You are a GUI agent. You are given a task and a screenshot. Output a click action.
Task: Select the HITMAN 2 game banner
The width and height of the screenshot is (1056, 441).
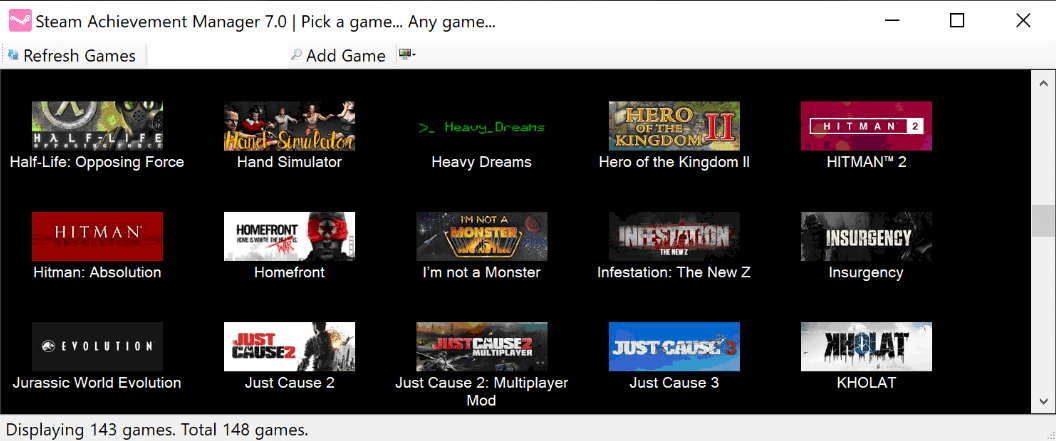(866, 126)
